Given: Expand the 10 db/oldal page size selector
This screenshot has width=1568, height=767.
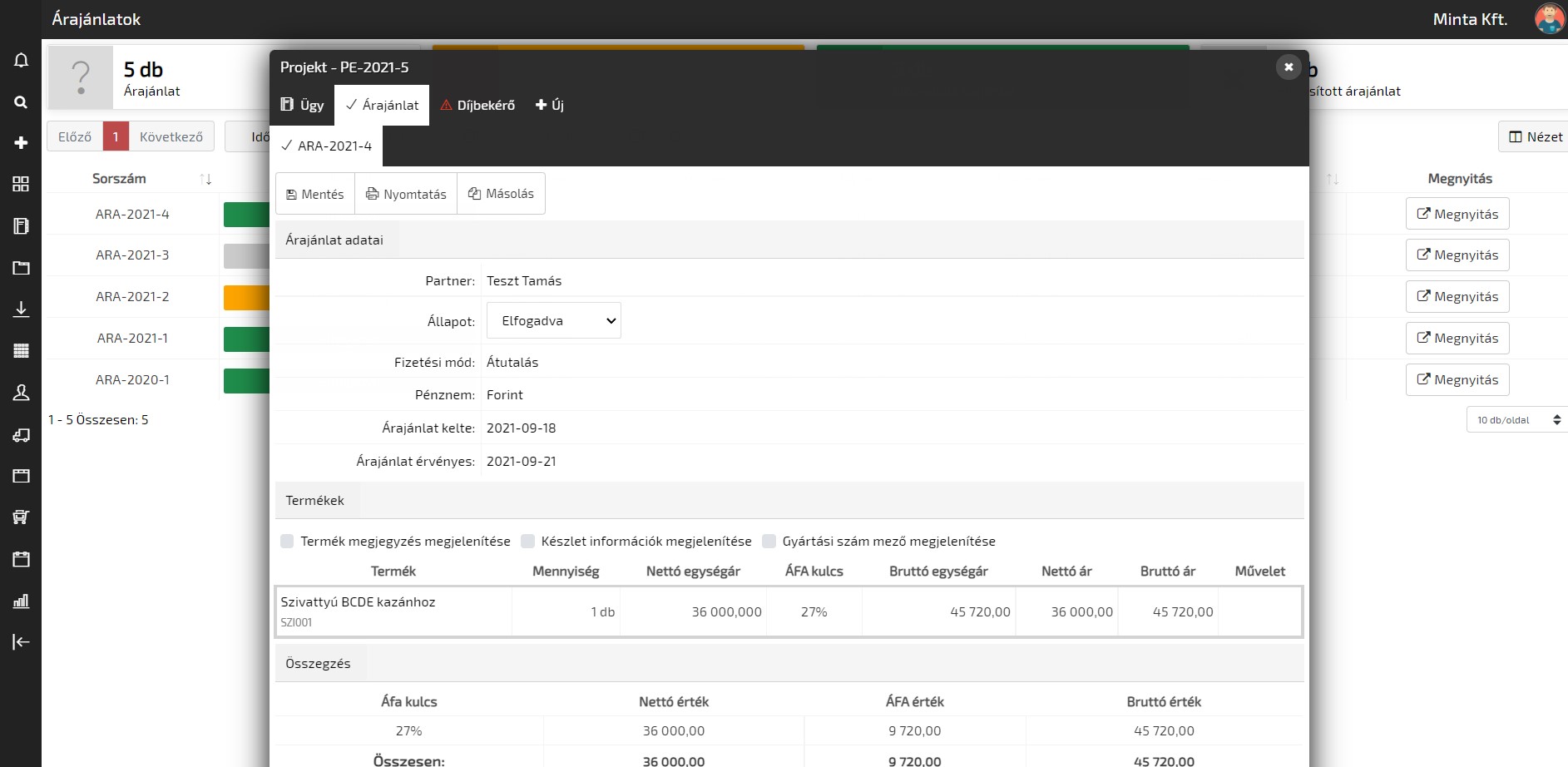Looking at the screenshot, I should tap(1516, 420).
